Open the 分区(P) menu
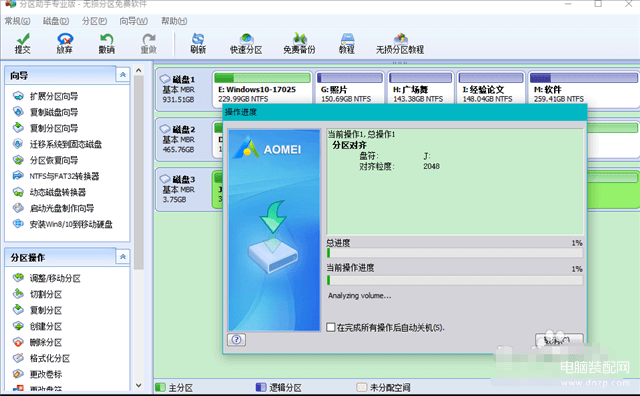This screenshot has width=640, height=396. tap(94, 21)
